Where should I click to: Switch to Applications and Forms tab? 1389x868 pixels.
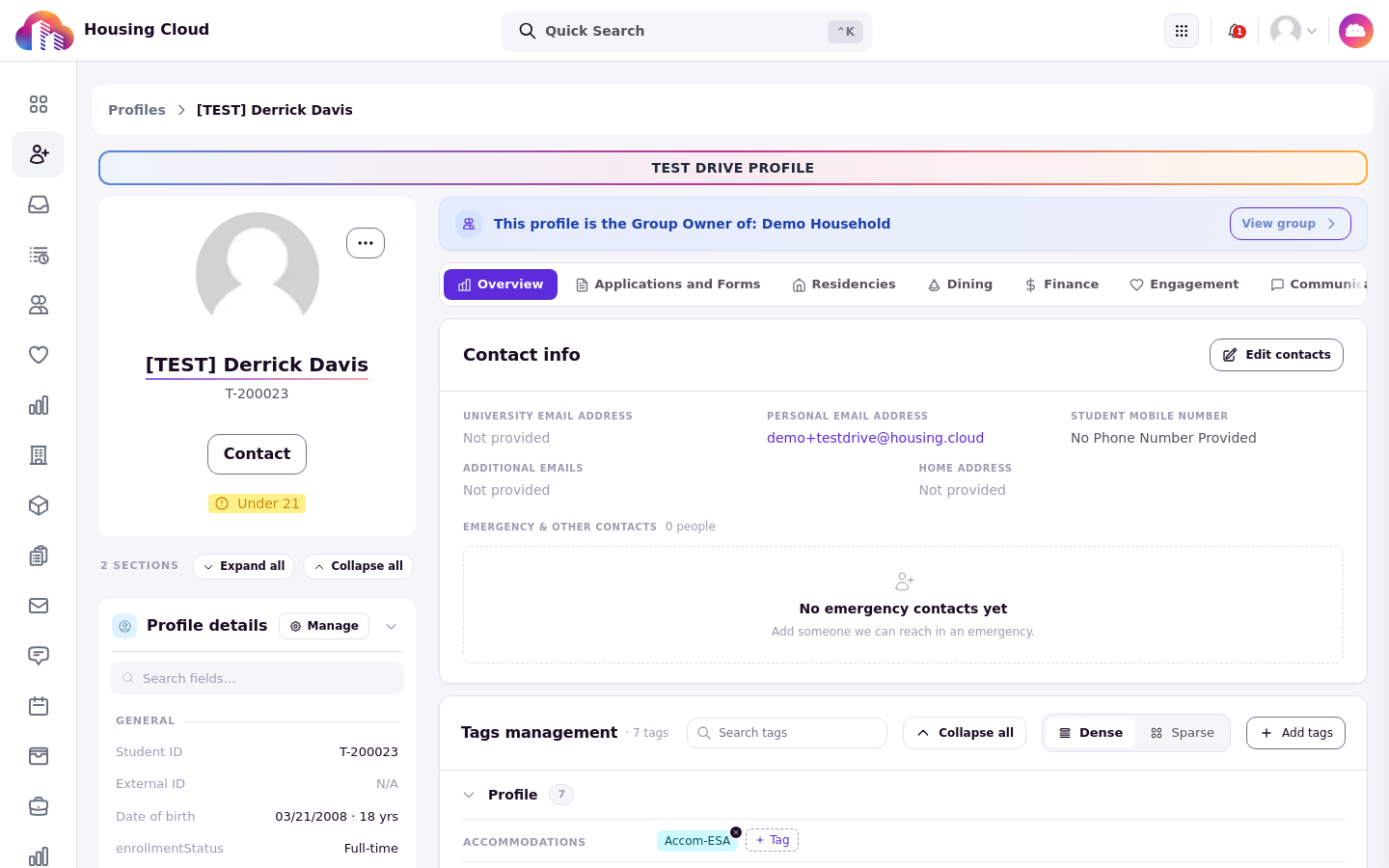(667, 285)
